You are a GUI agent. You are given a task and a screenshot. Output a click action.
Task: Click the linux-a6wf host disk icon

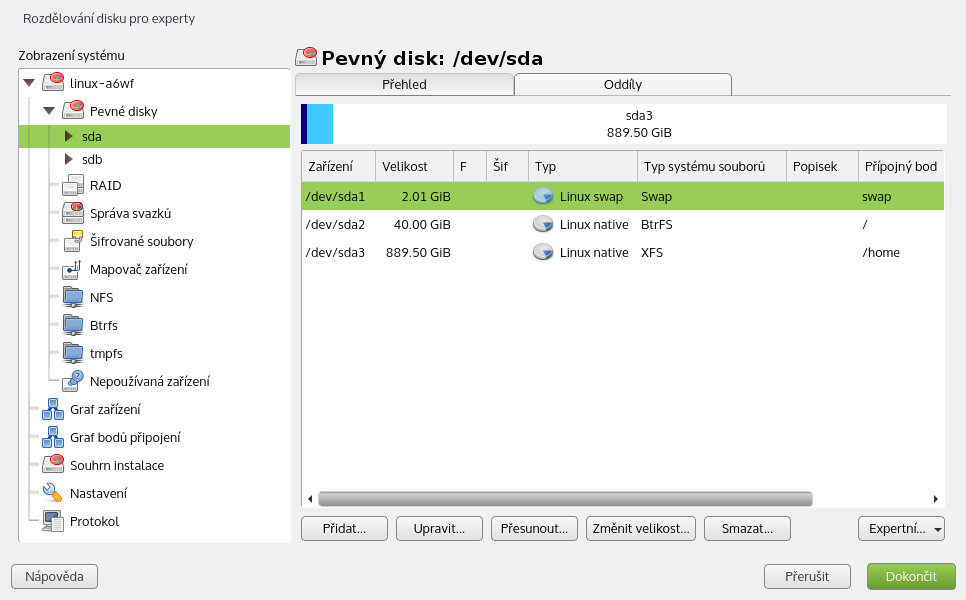(53, 83)
